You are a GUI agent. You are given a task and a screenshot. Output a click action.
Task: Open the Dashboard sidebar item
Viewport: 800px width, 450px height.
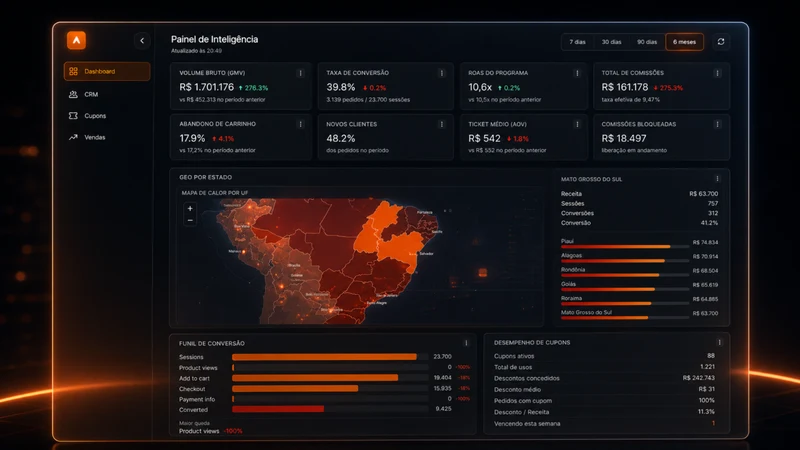click(x=107, y=71)
